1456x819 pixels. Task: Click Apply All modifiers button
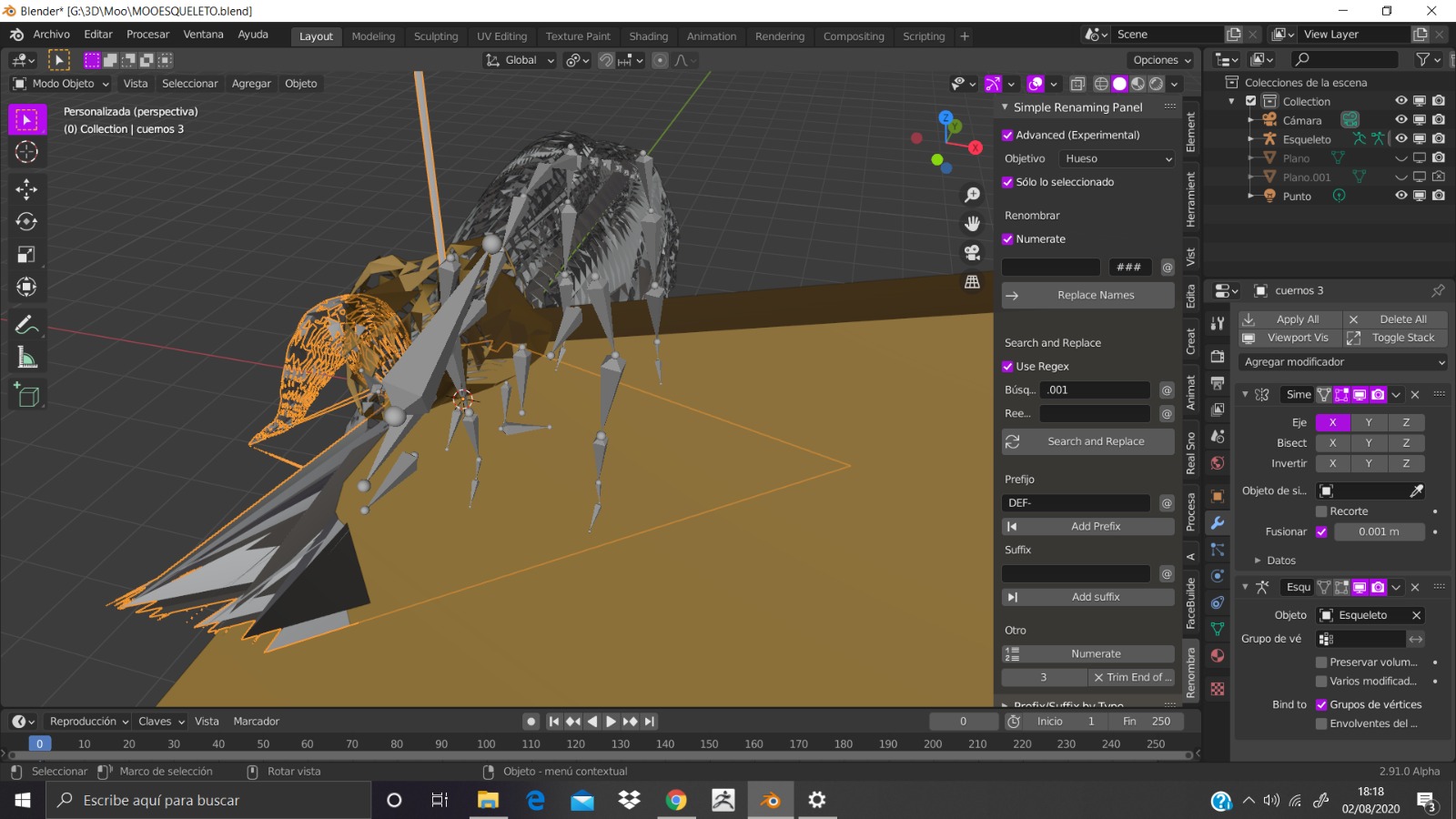point(1290,319)
